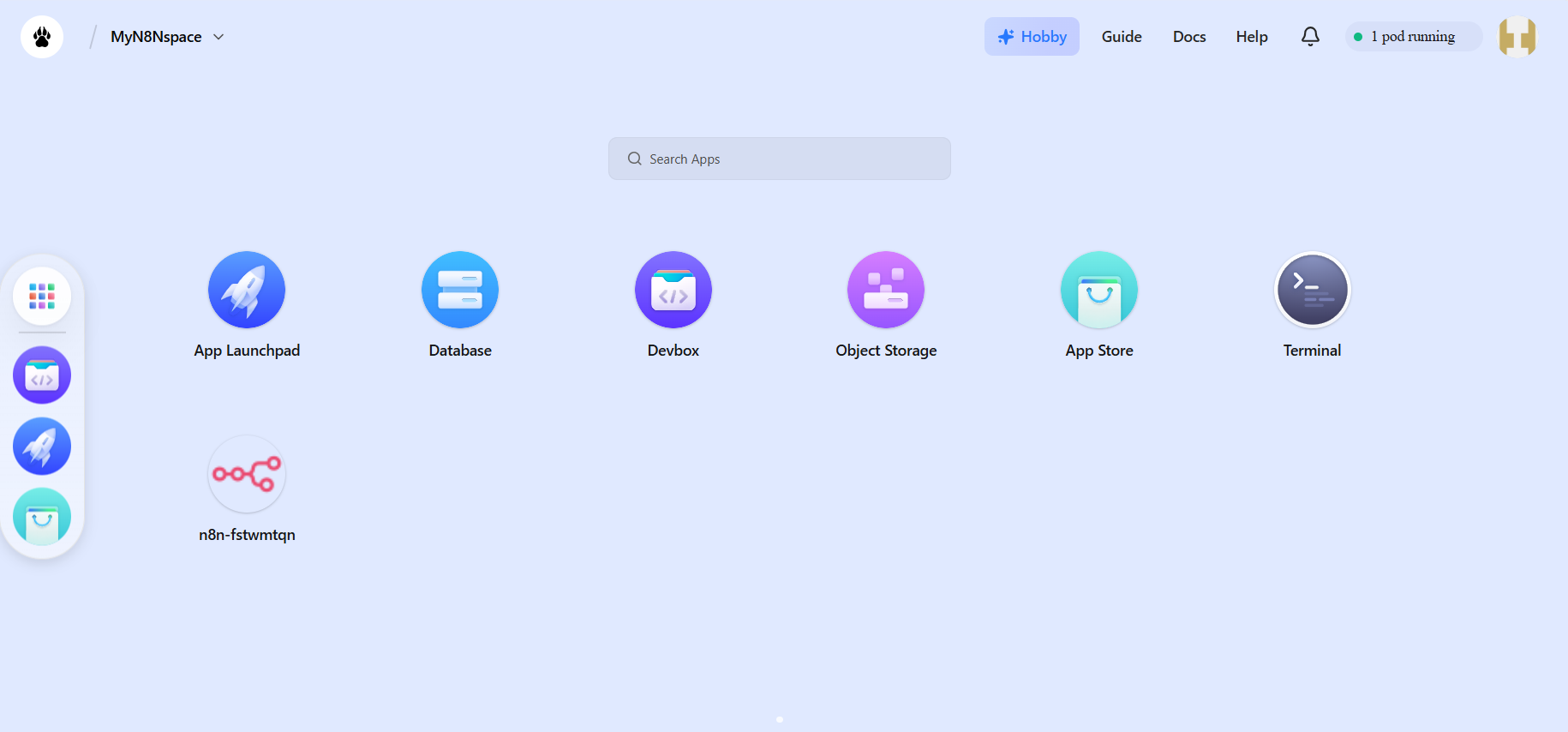Open the Help link
This screenshot has width=1568, height=732.
(x=1252, y=37)
